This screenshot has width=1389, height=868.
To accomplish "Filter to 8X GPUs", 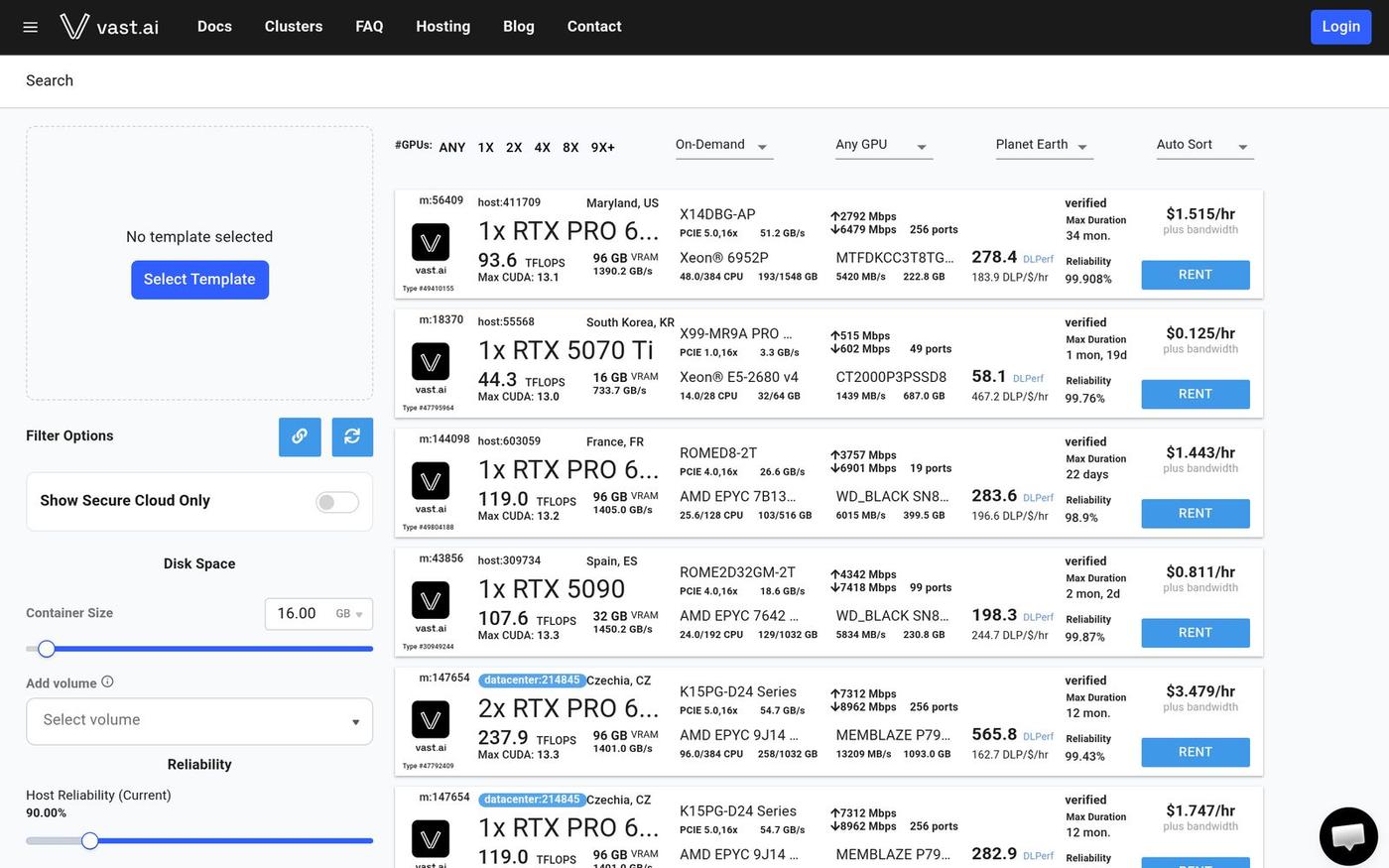I will tap(570, 147).
